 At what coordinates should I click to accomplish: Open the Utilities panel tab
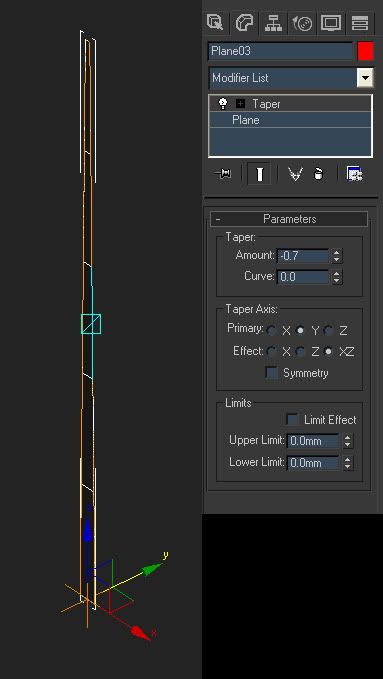pyautogui.click(x=360, y=23)
